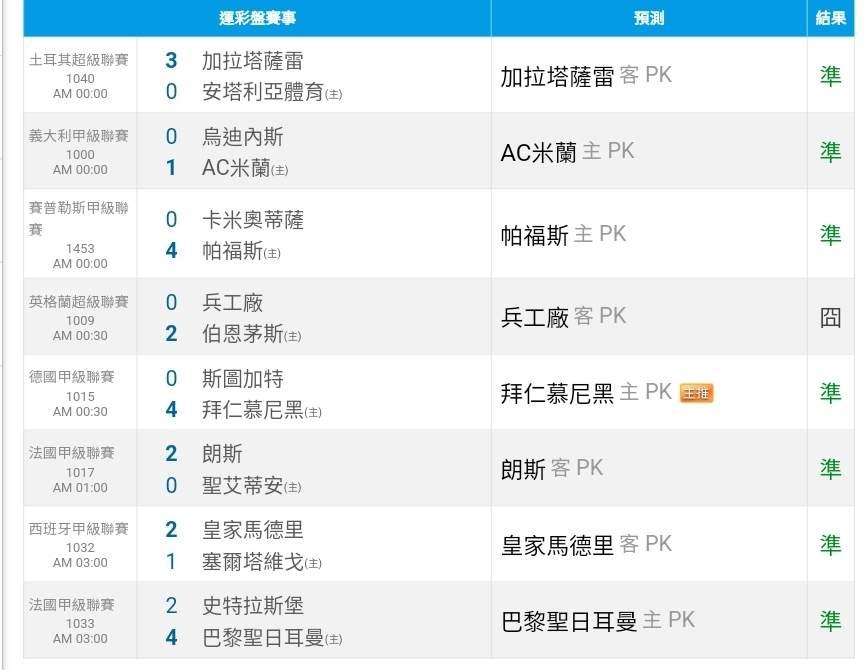Select the 運彩盤賽事 column header
This screenshot has width=867, height=670.
[x=257, y=19]
